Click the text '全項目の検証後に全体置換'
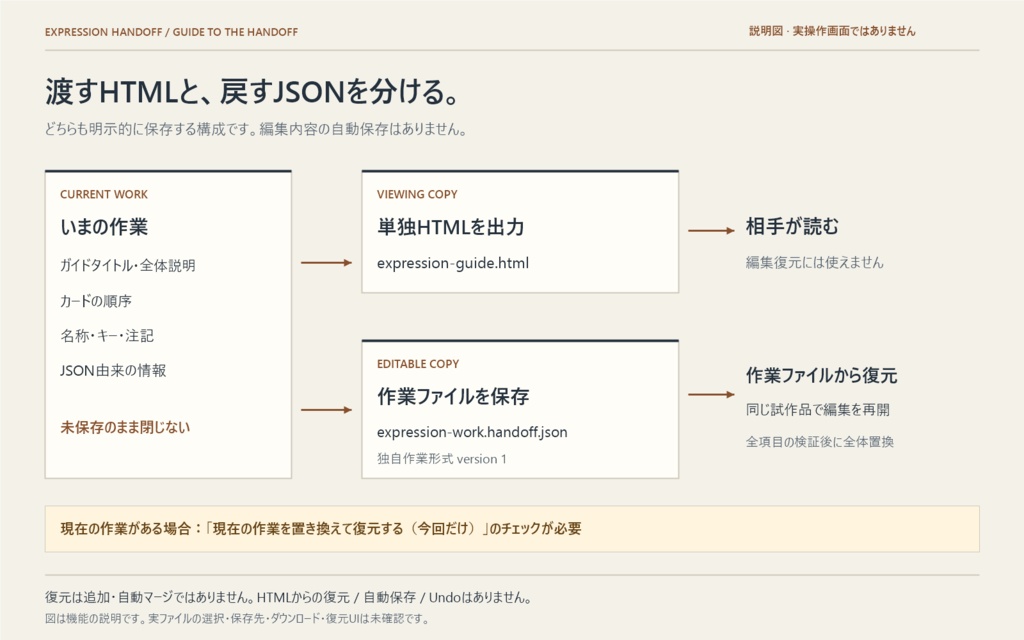 tap(820, 442)
